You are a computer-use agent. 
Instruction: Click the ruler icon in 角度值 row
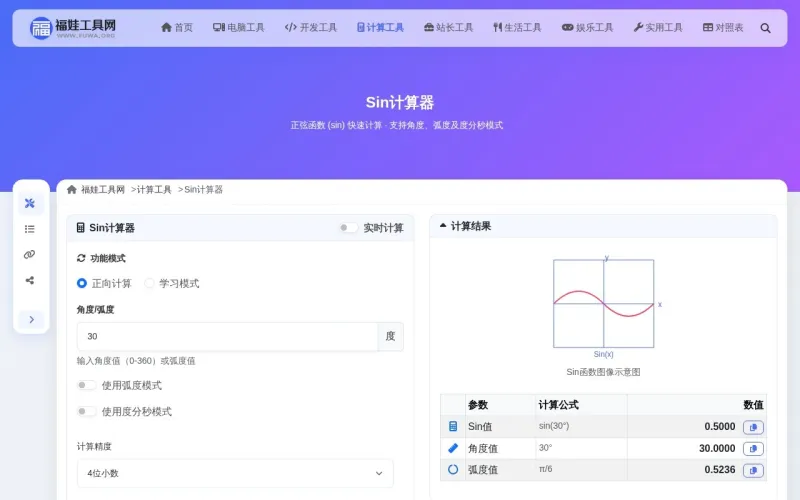[x=453, y=448]
